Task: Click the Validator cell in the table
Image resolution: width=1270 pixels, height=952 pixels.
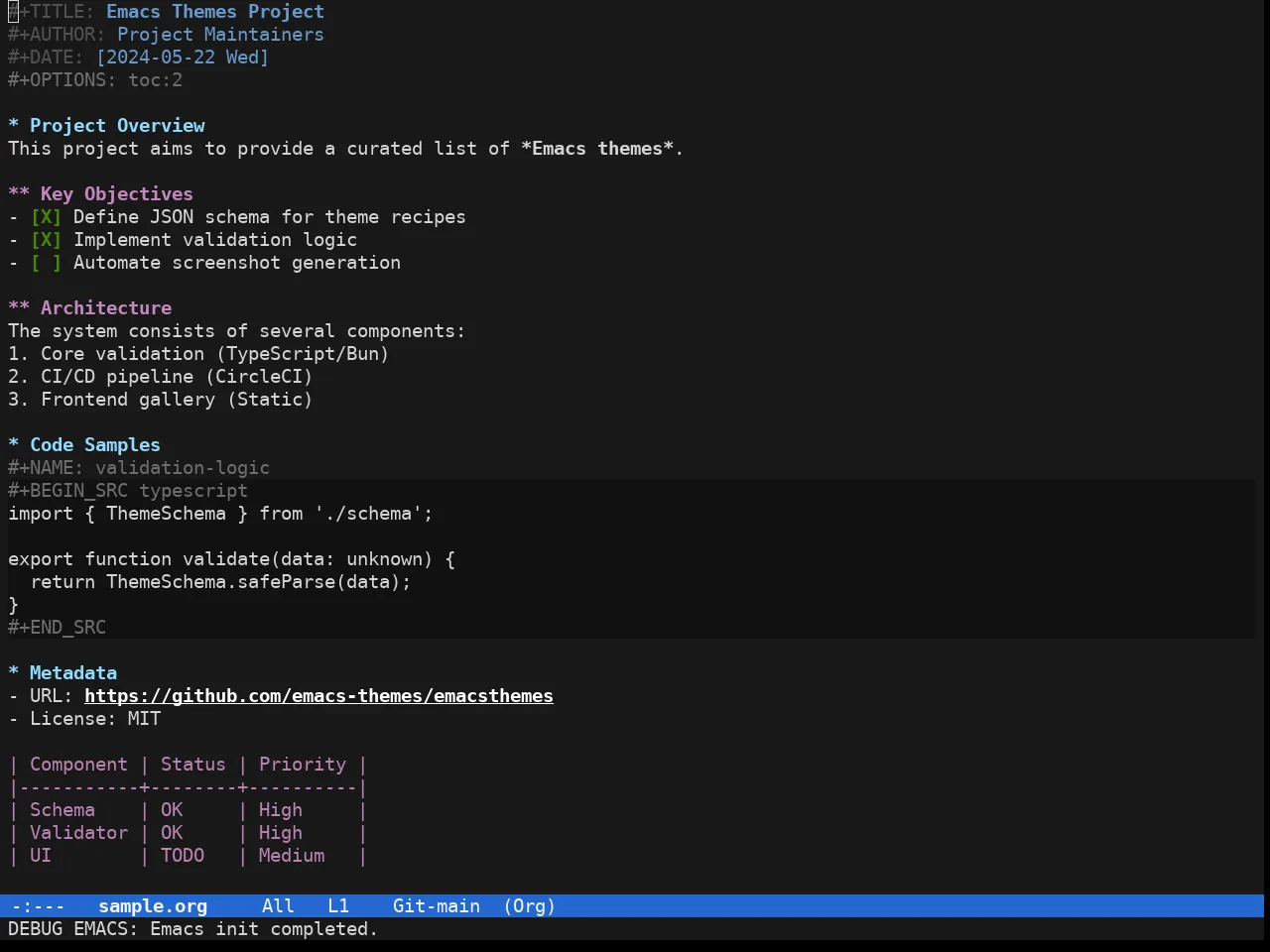Action: point(78,833)
